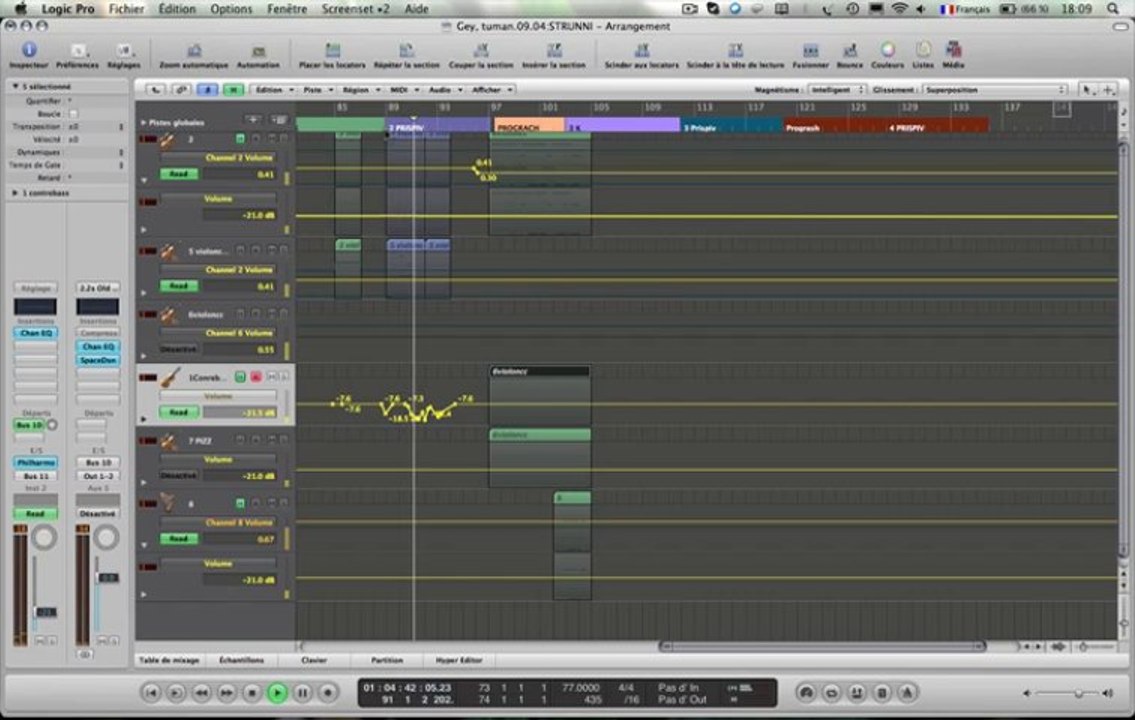1135x720 pixels.
Task: Open the Préférences toolbar icon
Action: pyautogui.click(x=77, y=50)
